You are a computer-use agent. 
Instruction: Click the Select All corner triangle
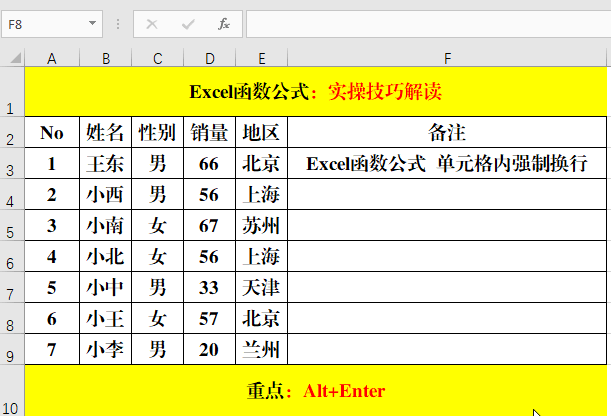[x=12, y=59]
